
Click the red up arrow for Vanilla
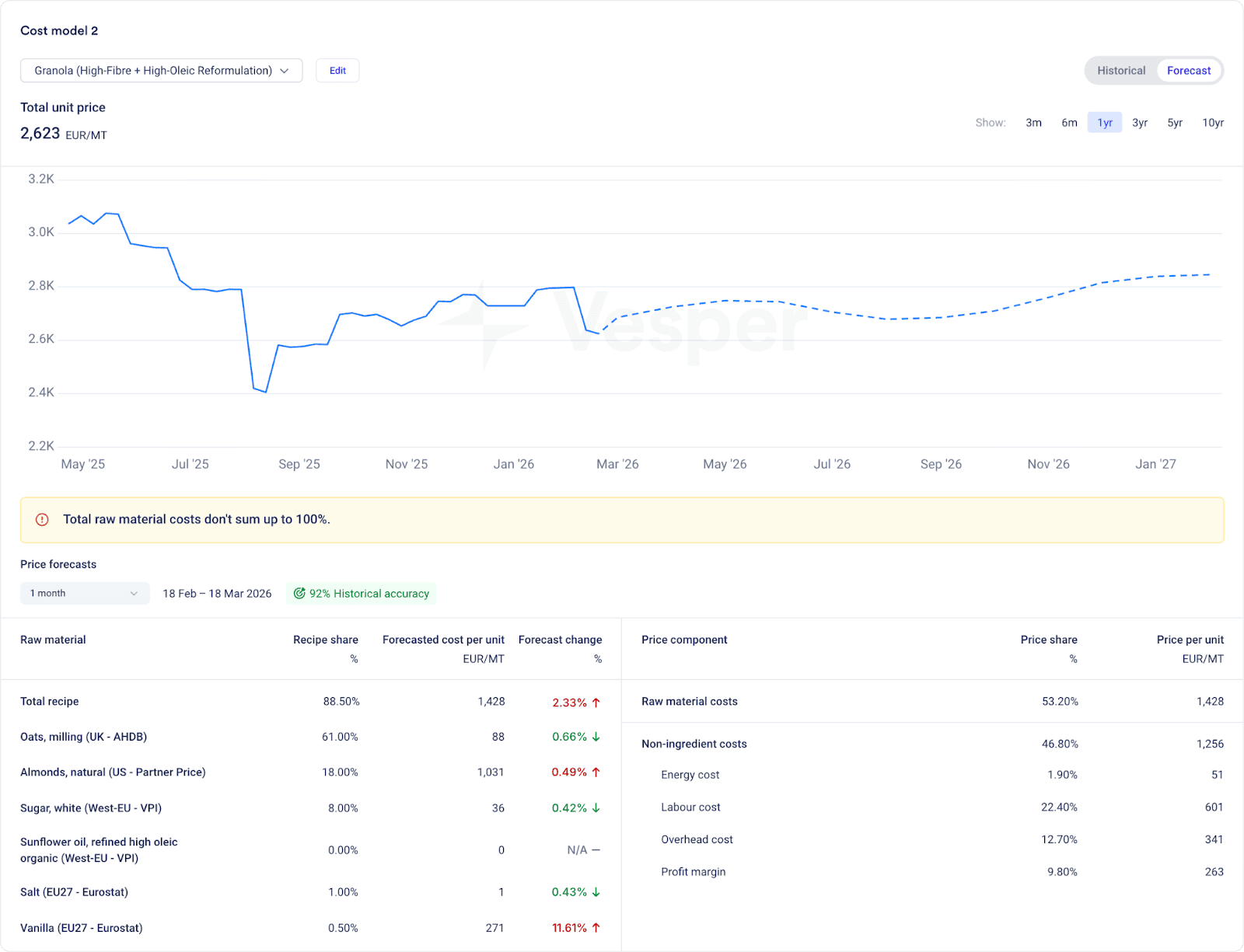tap(596, 927)
